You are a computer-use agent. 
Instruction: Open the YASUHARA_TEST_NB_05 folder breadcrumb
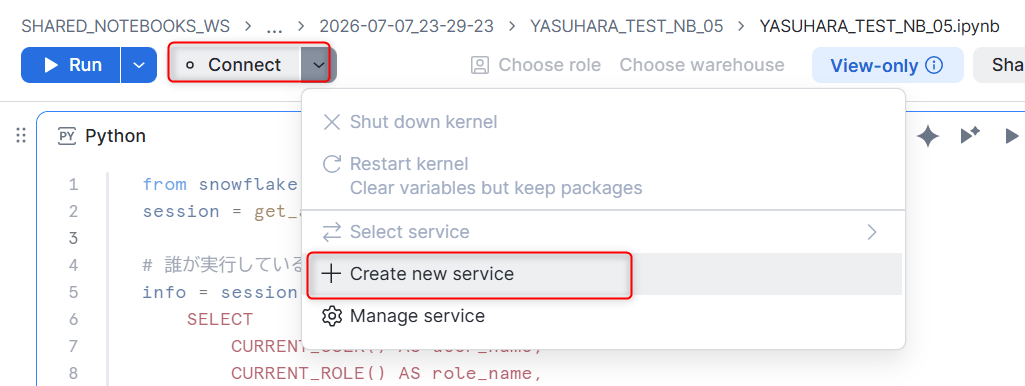click(x=626, y=26)
